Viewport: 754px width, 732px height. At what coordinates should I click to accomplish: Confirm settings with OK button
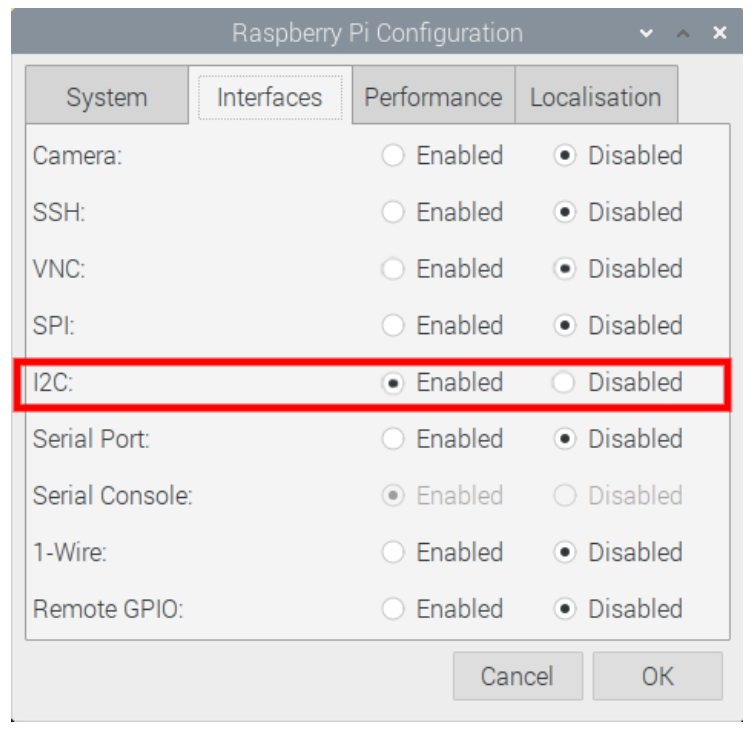(657, 676)
